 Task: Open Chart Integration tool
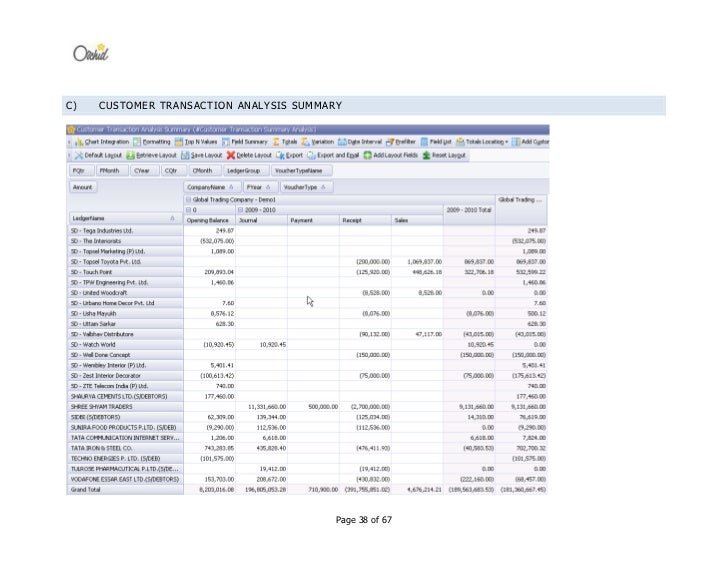(x=102, y=142)
